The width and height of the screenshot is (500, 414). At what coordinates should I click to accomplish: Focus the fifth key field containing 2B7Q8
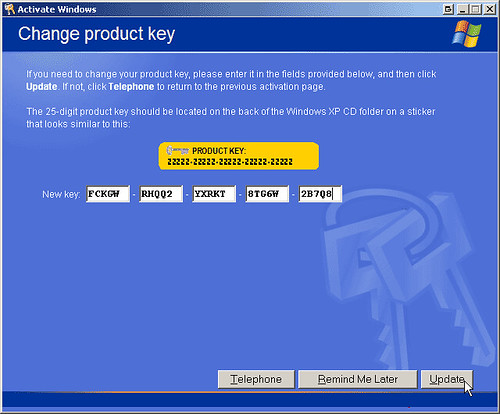pos(320,194)
